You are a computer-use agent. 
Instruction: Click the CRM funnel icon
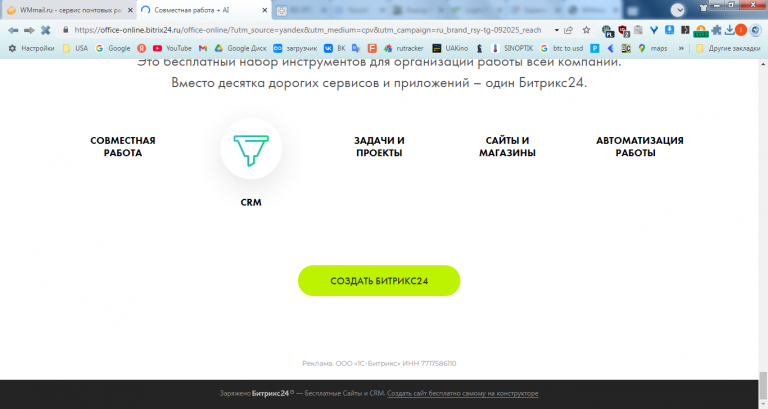tap(251, 149)
